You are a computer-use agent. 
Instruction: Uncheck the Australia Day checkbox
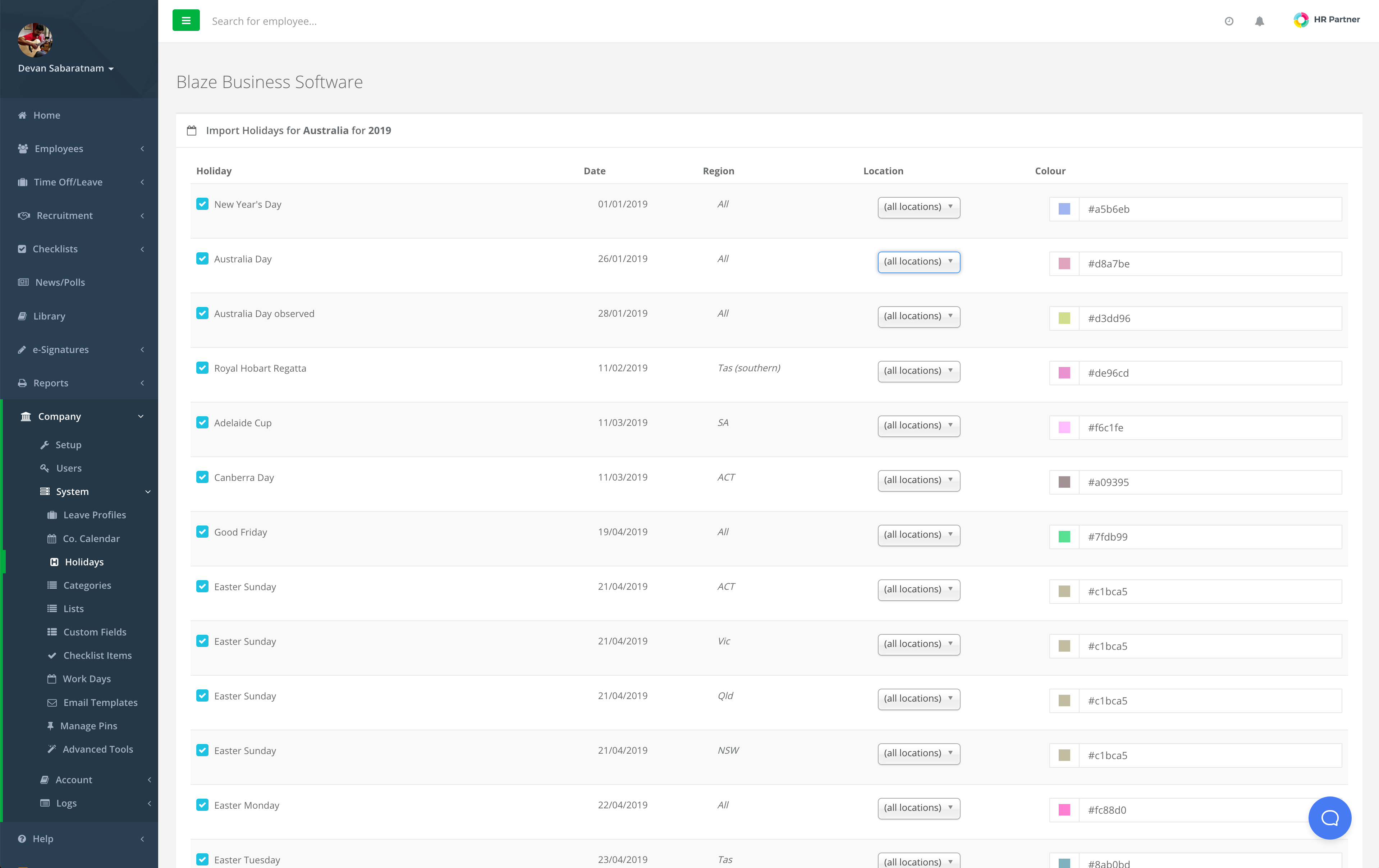point(202,258)
